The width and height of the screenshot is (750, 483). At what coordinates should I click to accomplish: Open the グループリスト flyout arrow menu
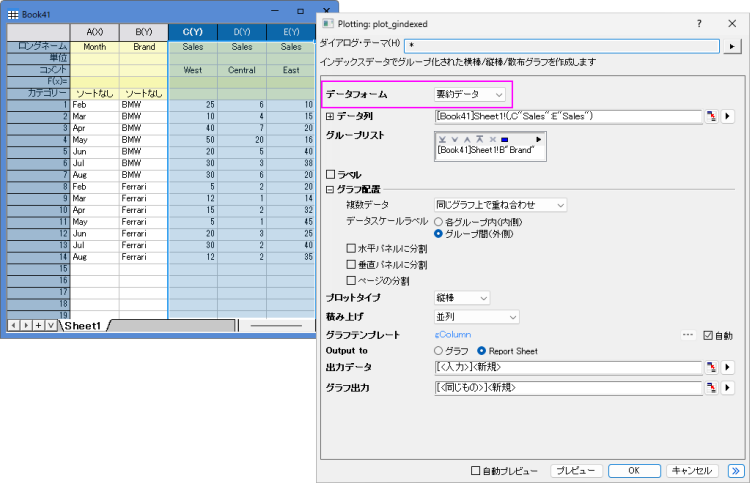[x=539, y=140]
